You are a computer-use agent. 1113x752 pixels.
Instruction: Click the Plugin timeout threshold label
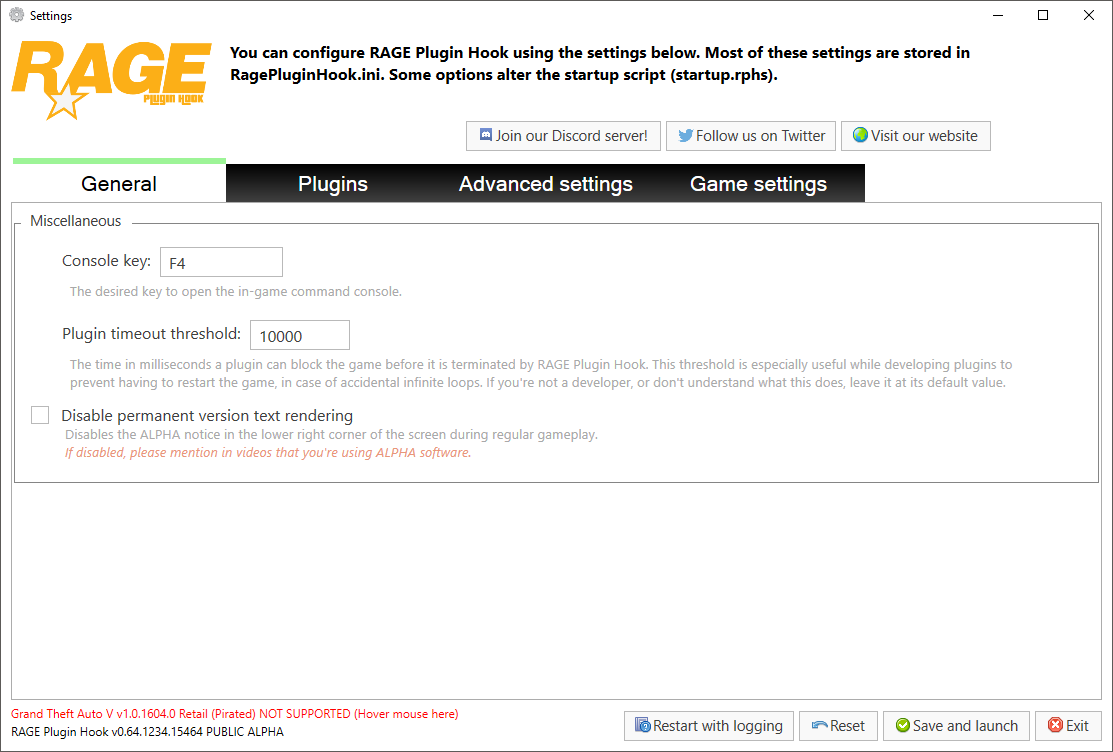(x=151, y=334)
